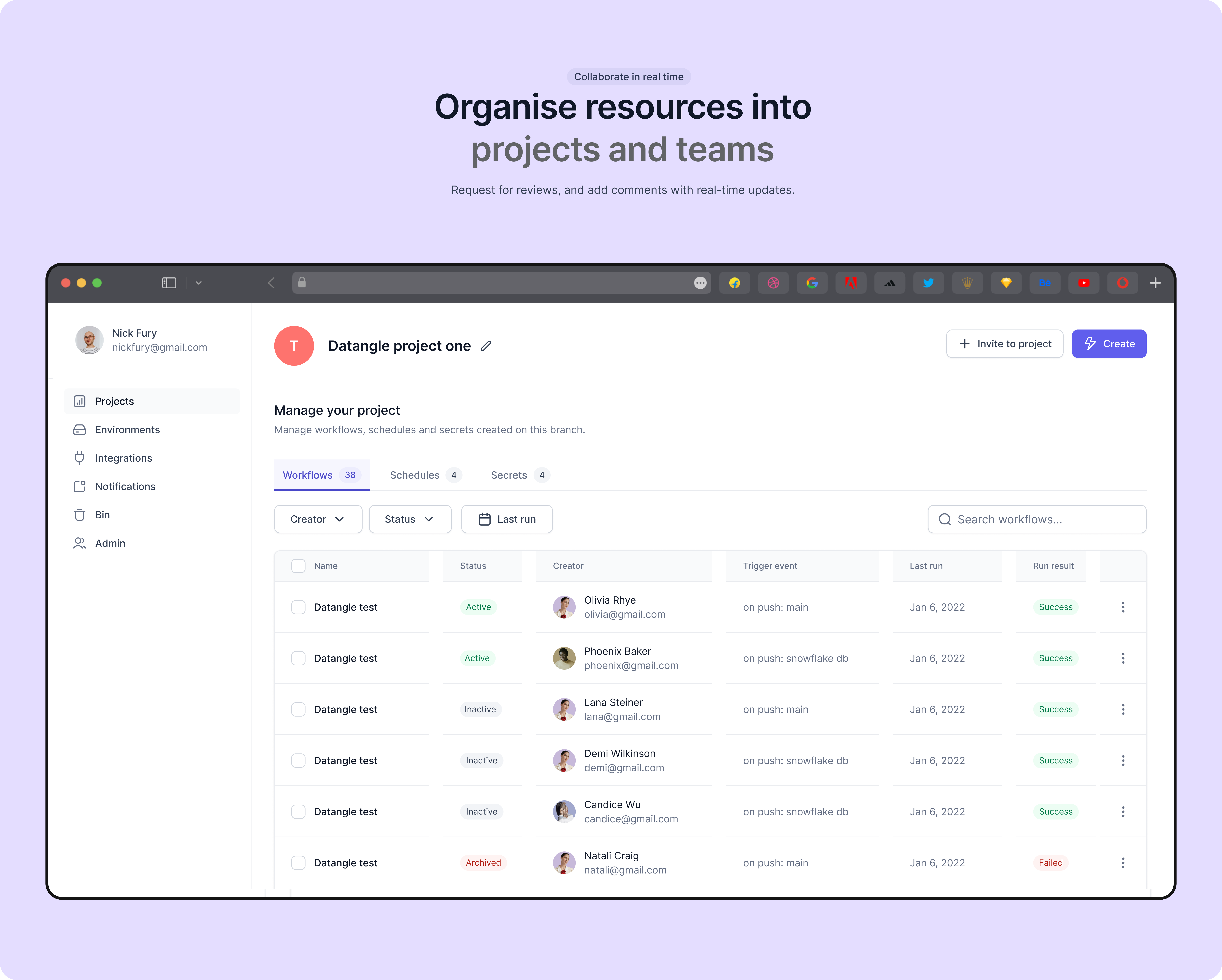This screenshot has height=980, width=1222.
Task: Open the Dribbble bookmark tab
Action: (773, 283)
